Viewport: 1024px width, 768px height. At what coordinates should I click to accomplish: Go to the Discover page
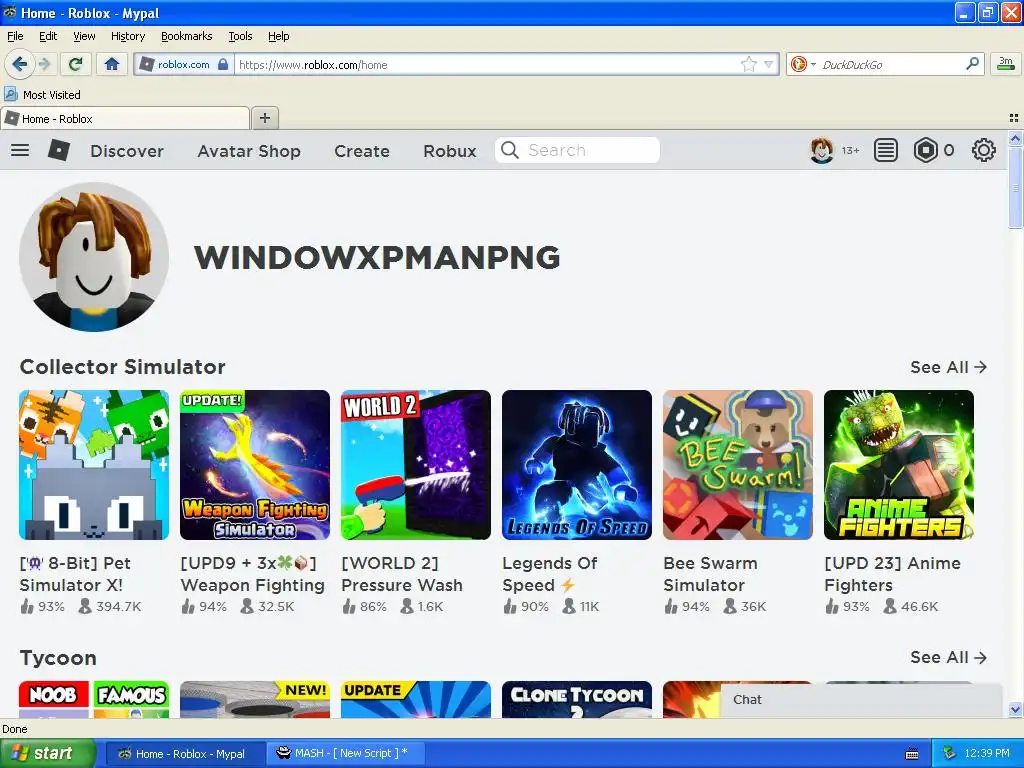[x=127, y=151]
